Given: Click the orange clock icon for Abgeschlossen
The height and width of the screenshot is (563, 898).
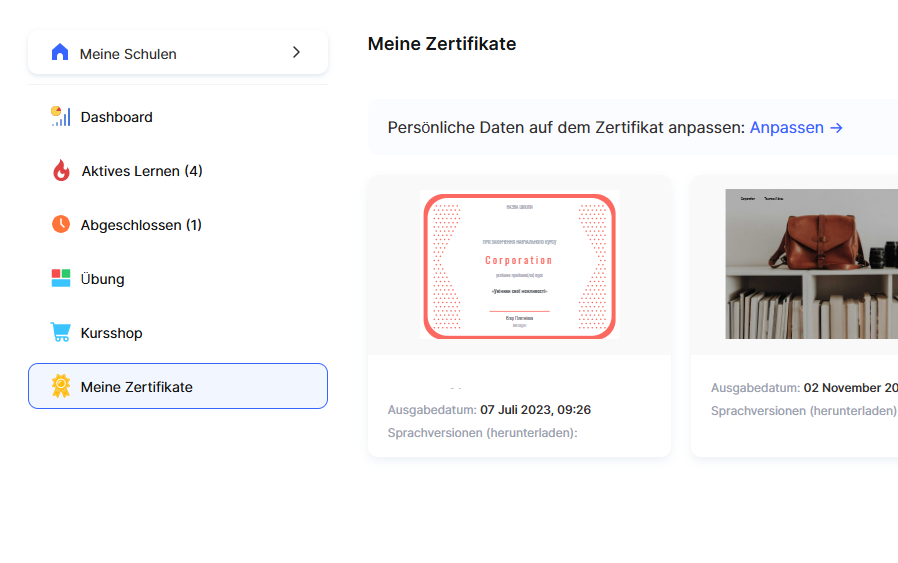Looking at the screenshot, I should point(61,225).
